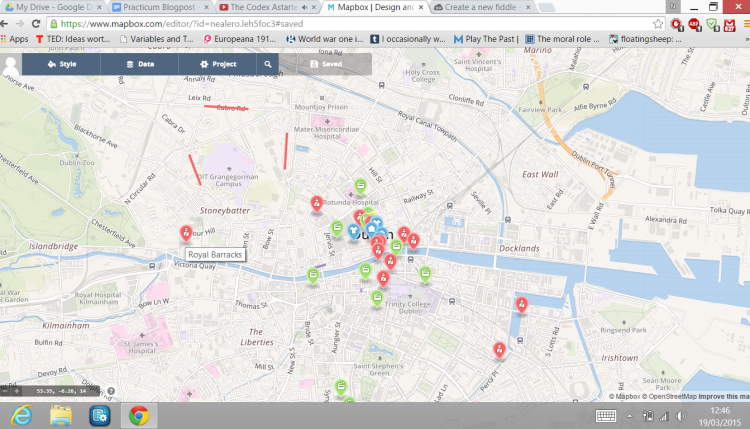Click the Chrome taskbar icon
Viewport: 750px width, 429px height.
click(x=138, y=416)
